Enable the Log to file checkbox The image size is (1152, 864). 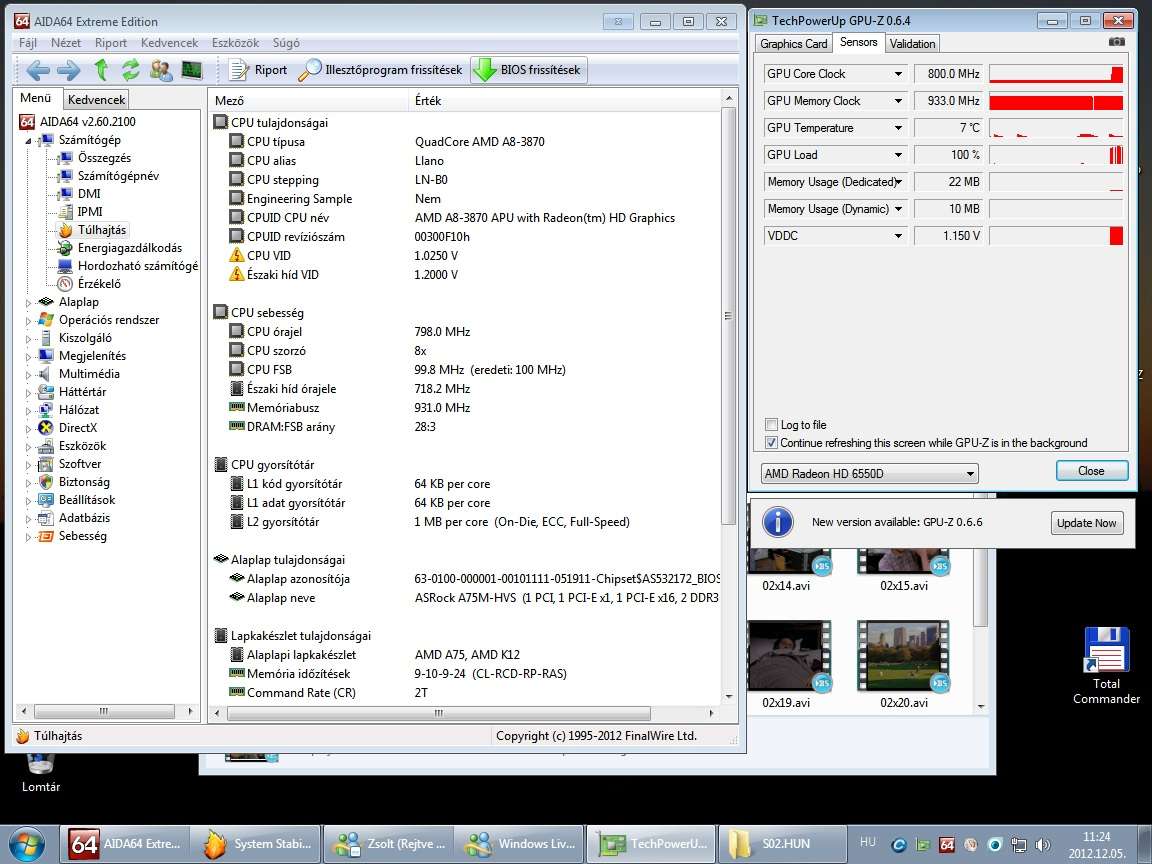coord(771,425)
